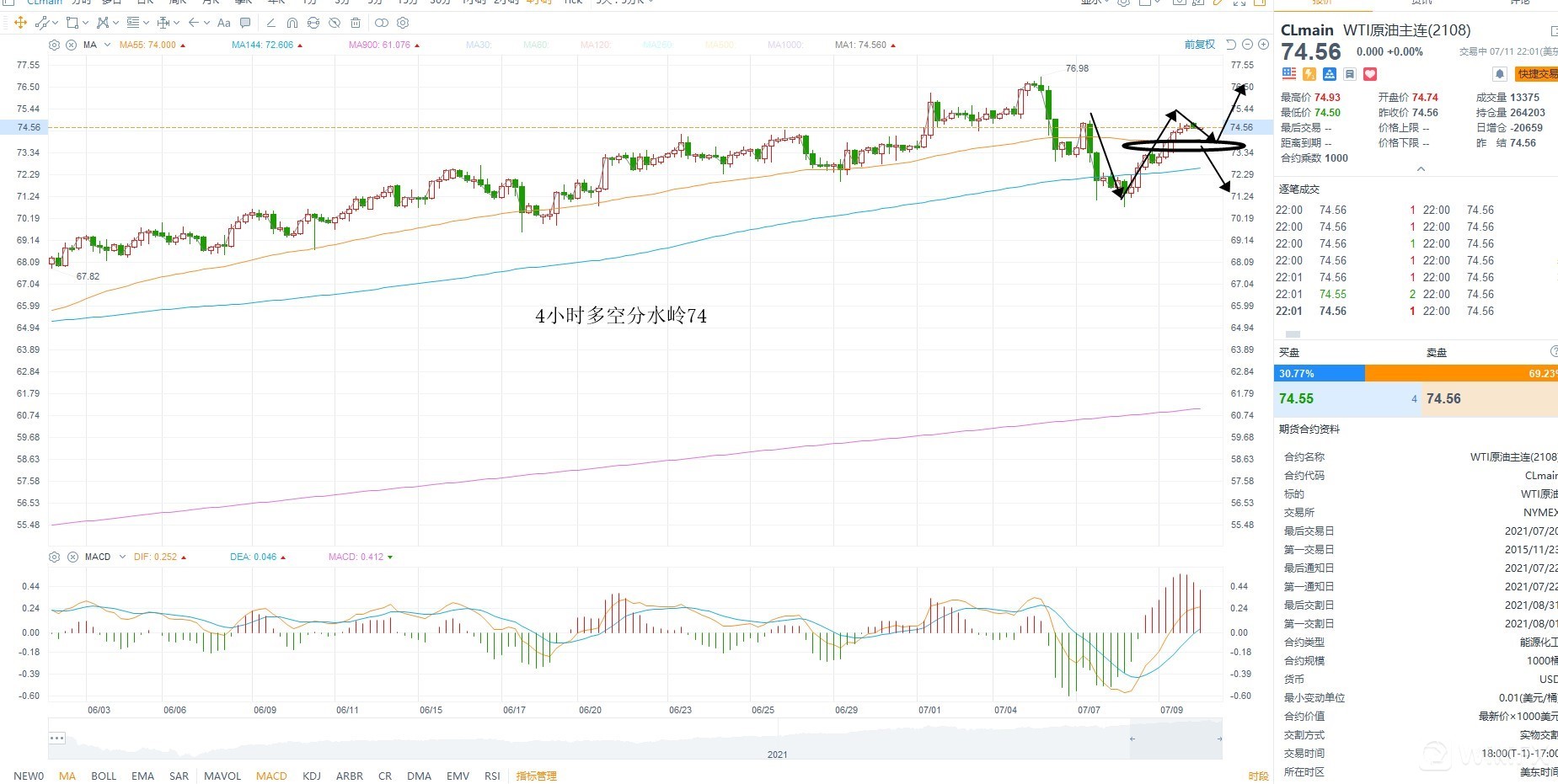Open the MA indicator settings gear
Image resolution: width=1558 pixels, height=784 pixels.
(55, 45)
